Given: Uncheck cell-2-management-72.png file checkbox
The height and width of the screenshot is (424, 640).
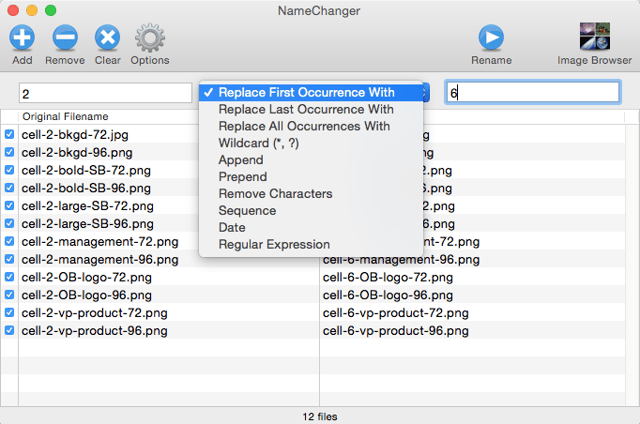Looking at the screenshot, I should pyautogui.click(x=9, y=241).
